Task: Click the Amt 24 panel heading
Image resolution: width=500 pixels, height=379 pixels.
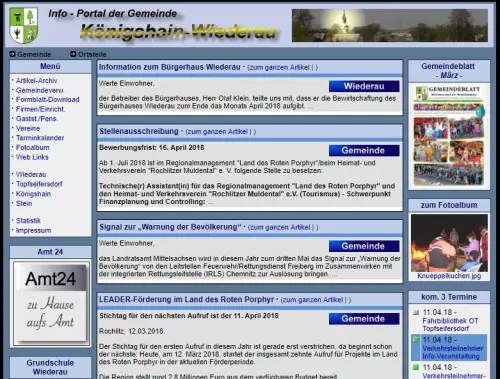Action: [50, 252]
